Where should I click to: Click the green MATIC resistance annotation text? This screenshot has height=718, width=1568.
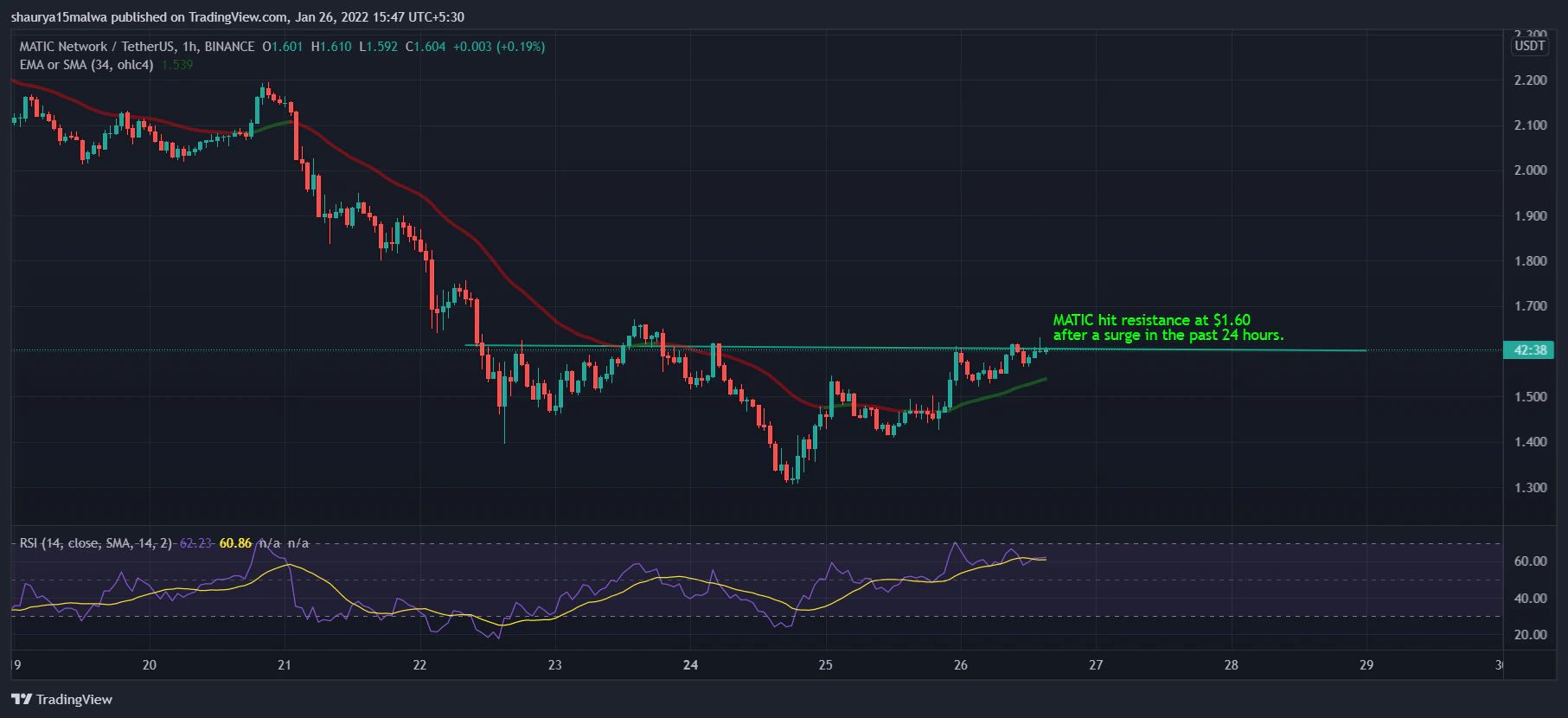1168,327
